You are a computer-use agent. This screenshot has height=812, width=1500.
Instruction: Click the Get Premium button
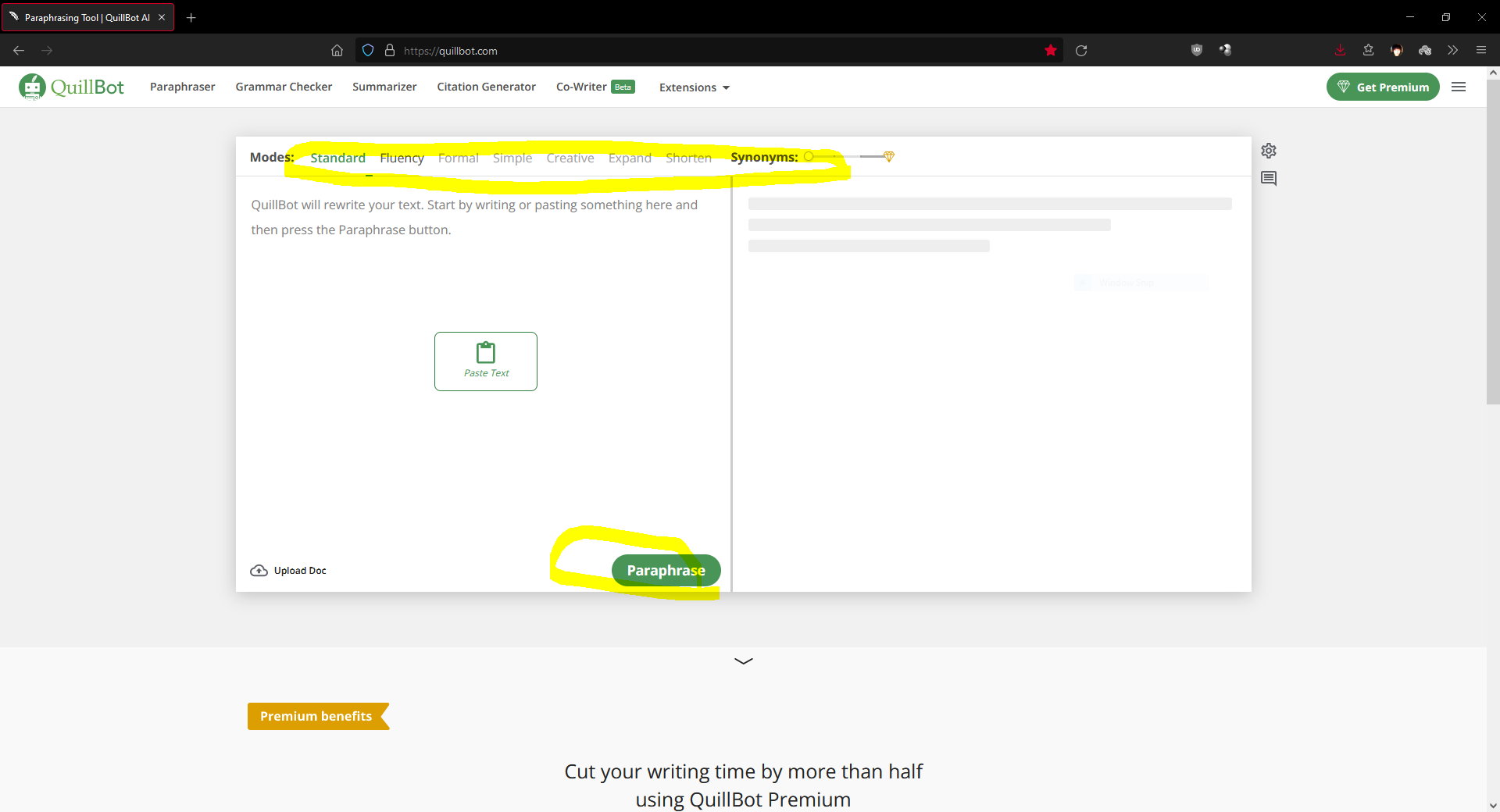point(1382,87)
